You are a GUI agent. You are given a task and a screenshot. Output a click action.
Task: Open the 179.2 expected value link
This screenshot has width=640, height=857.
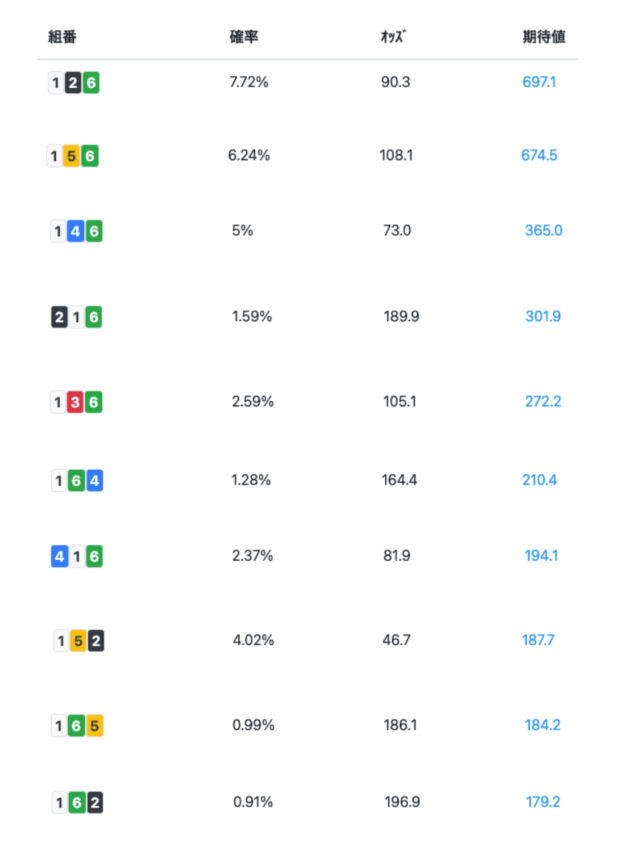click(x=543, y=802)
